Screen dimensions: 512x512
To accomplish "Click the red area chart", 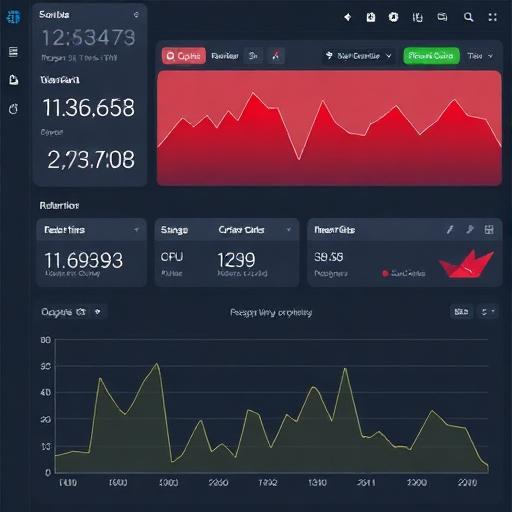I will [x=329, y=128].
